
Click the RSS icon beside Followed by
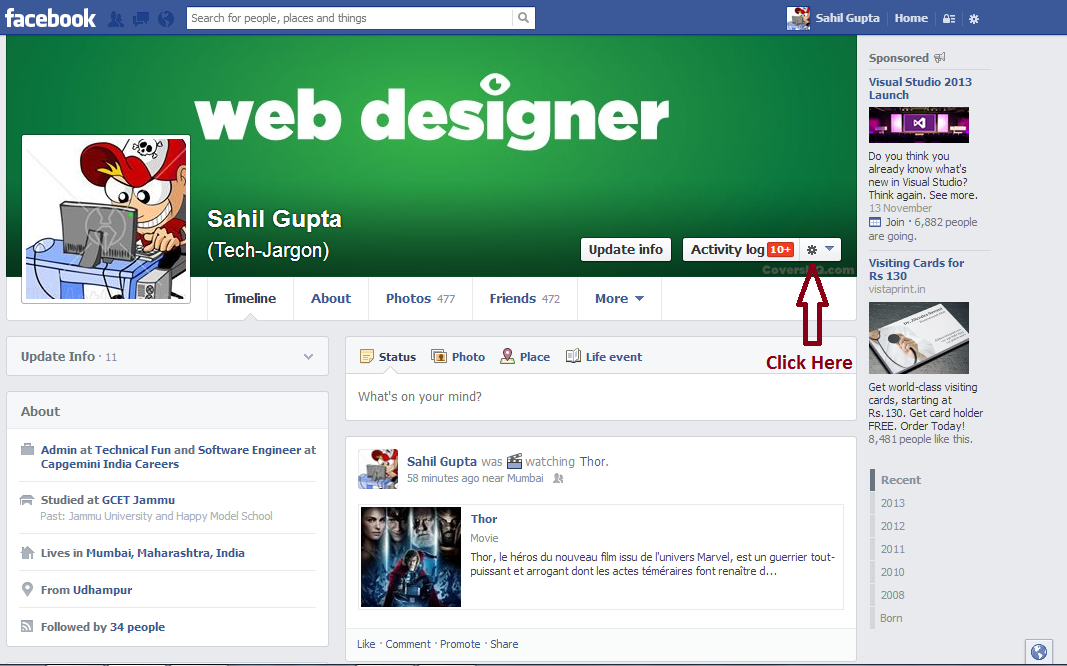[x=27, y=626]
